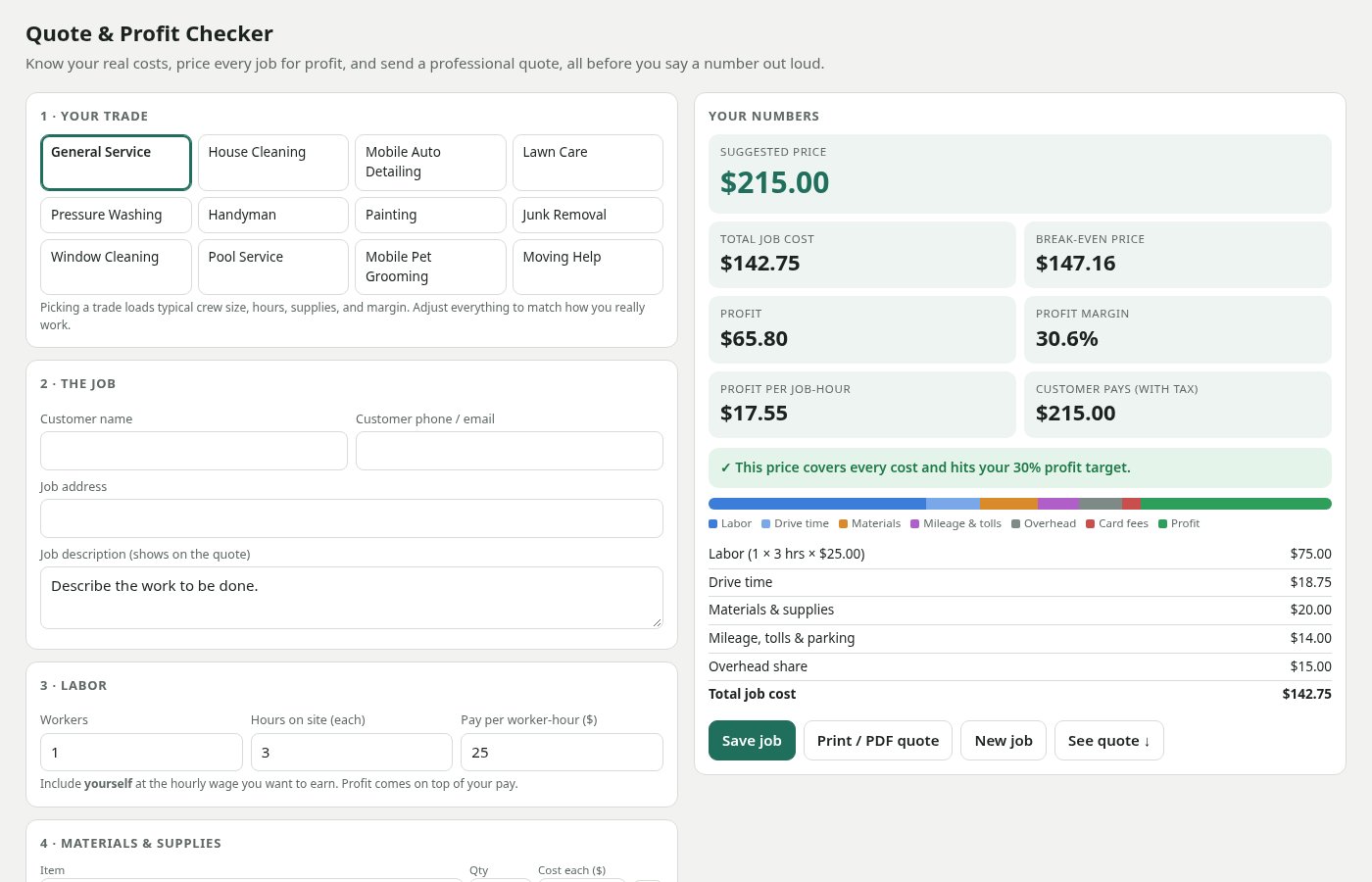Click the green Profit bar segment

click(x=1236, y=504)
